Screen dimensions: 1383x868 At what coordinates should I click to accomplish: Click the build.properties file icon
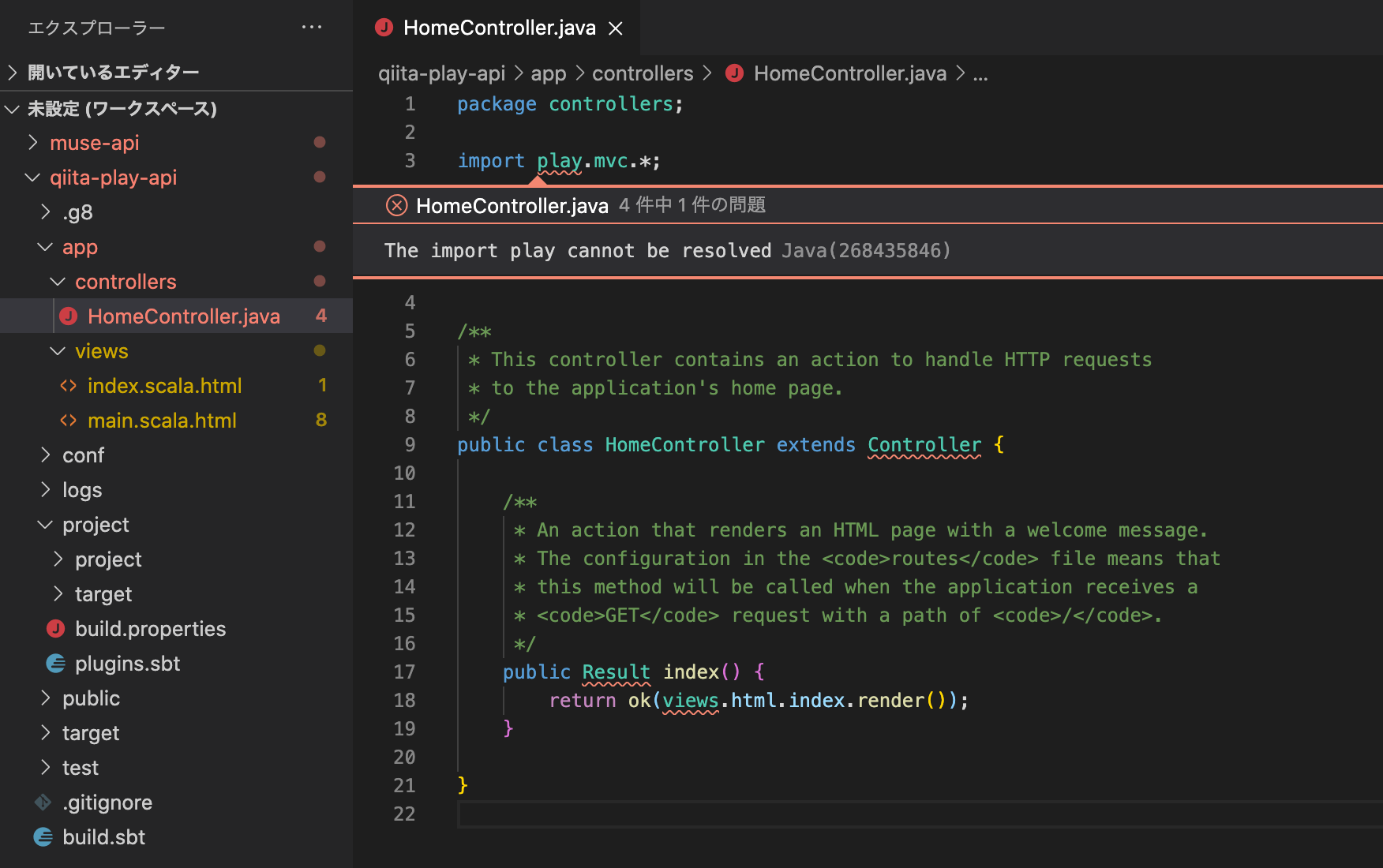55,629
